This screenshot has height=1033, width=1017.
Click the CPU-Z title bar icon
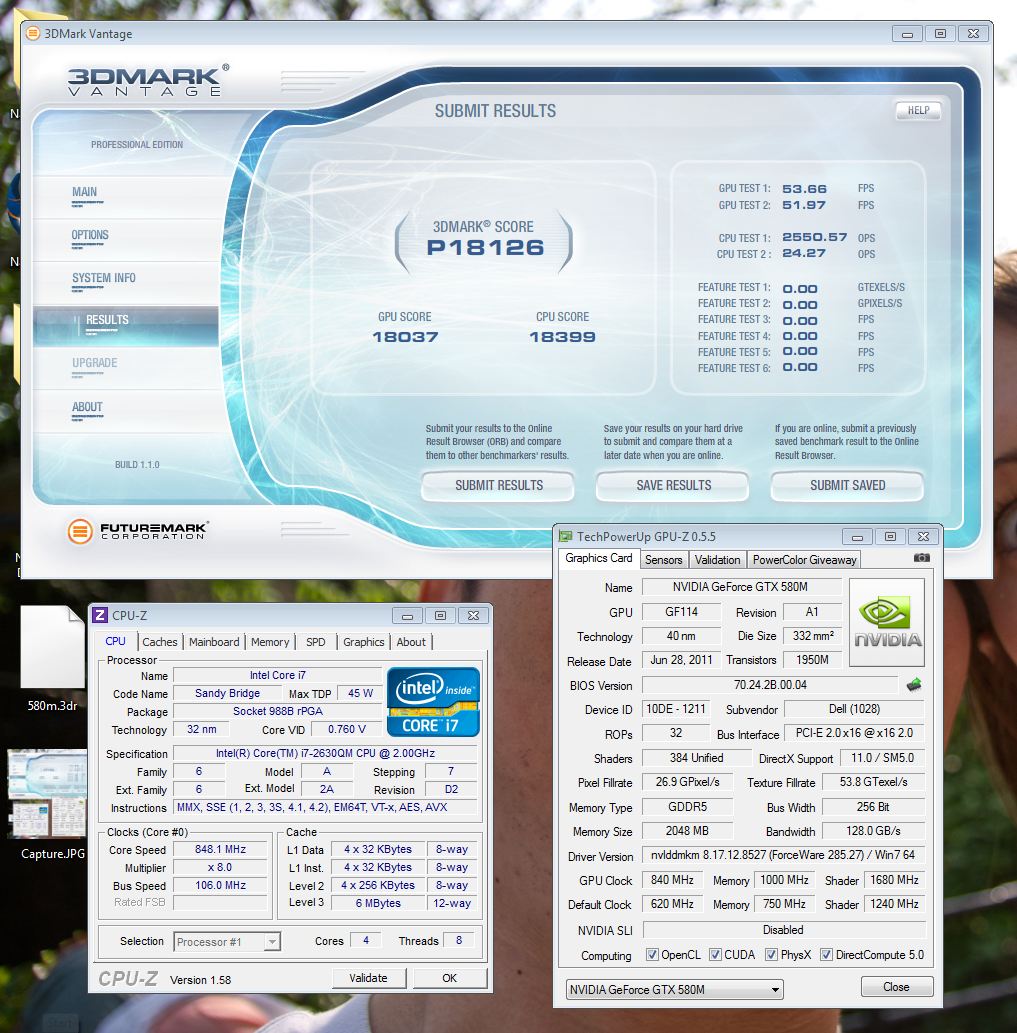pos(100,615)
